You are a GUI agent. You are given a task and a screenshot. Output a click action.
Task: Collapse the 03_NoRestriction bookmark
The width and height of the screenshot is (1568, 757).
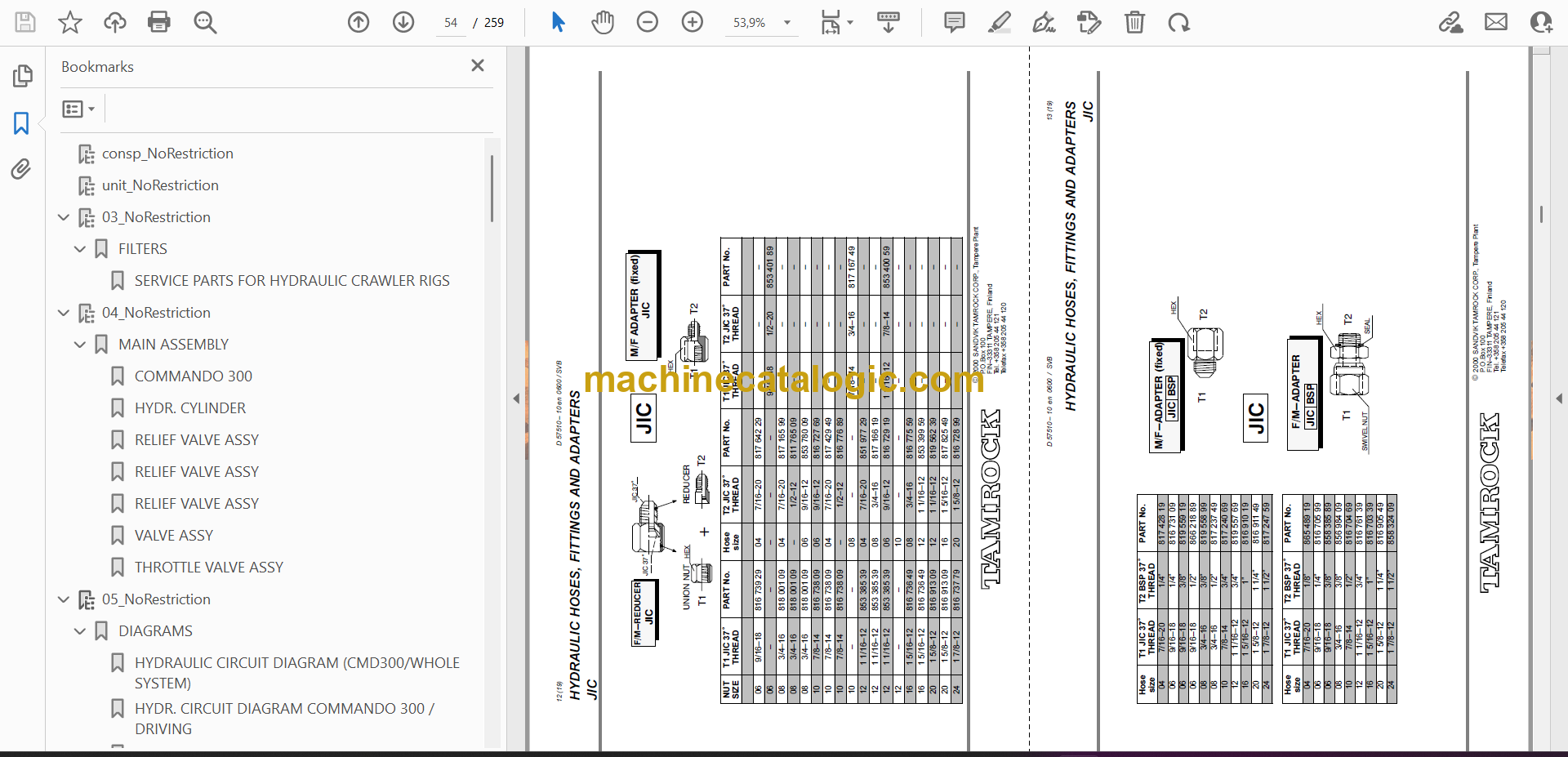click(64, 217)
